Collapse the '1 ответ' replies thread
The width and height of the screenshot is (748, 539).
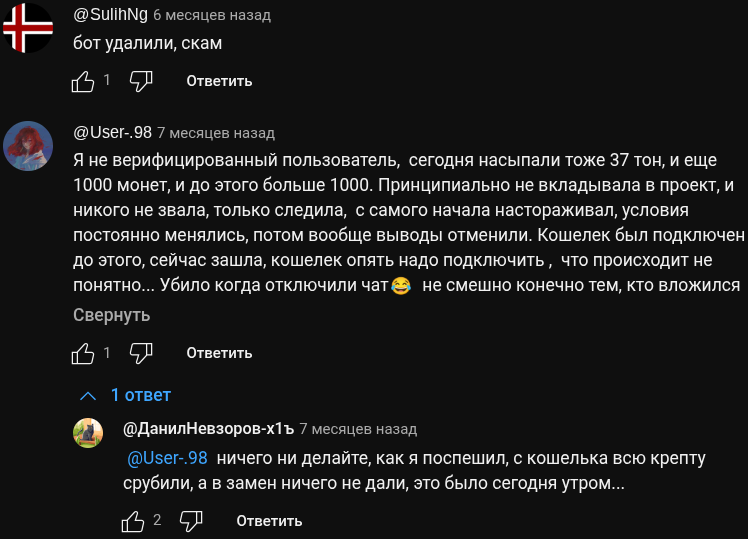point(126,395)
